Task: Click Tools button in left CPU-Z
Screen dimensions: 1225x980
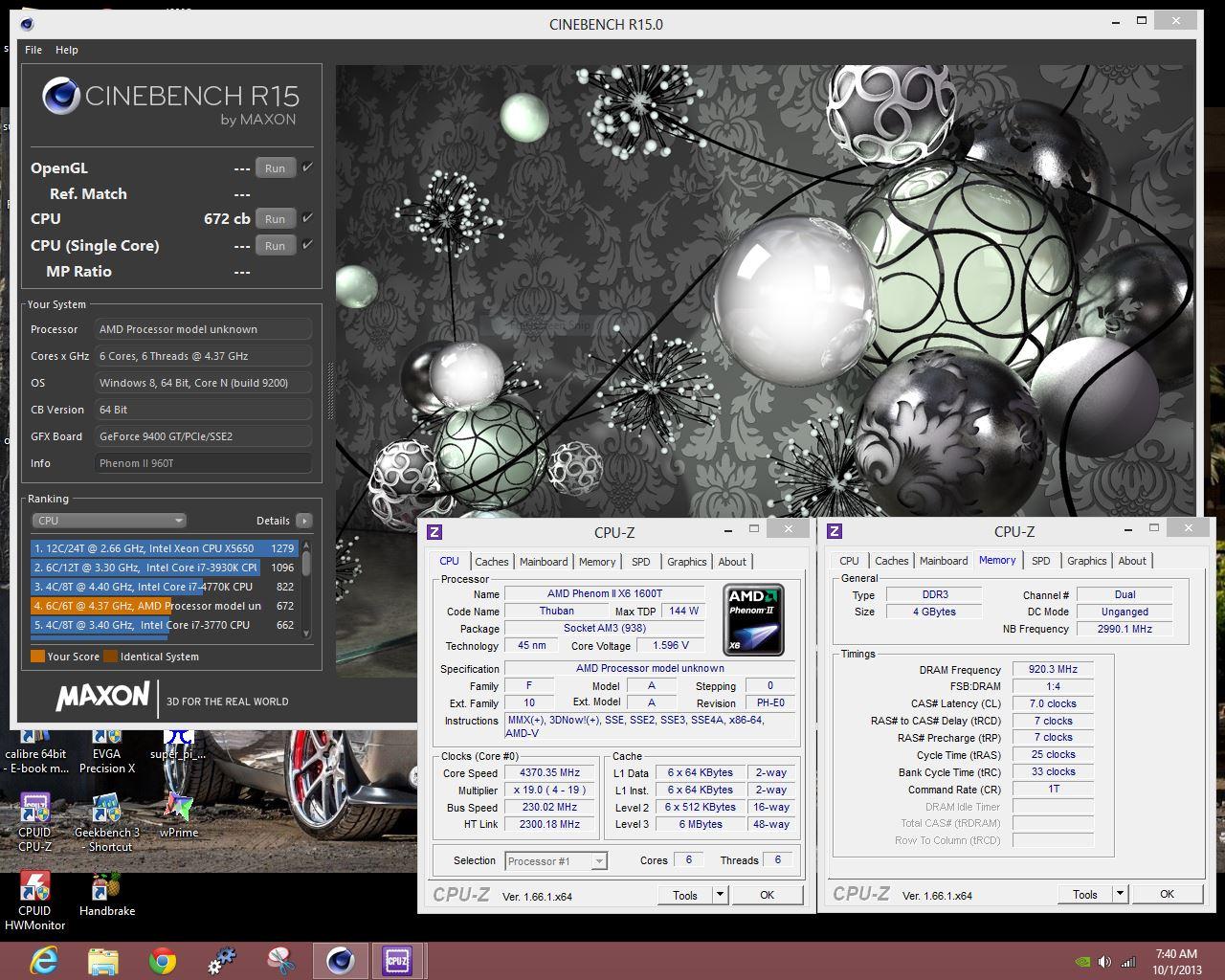Action: (685, 895)
